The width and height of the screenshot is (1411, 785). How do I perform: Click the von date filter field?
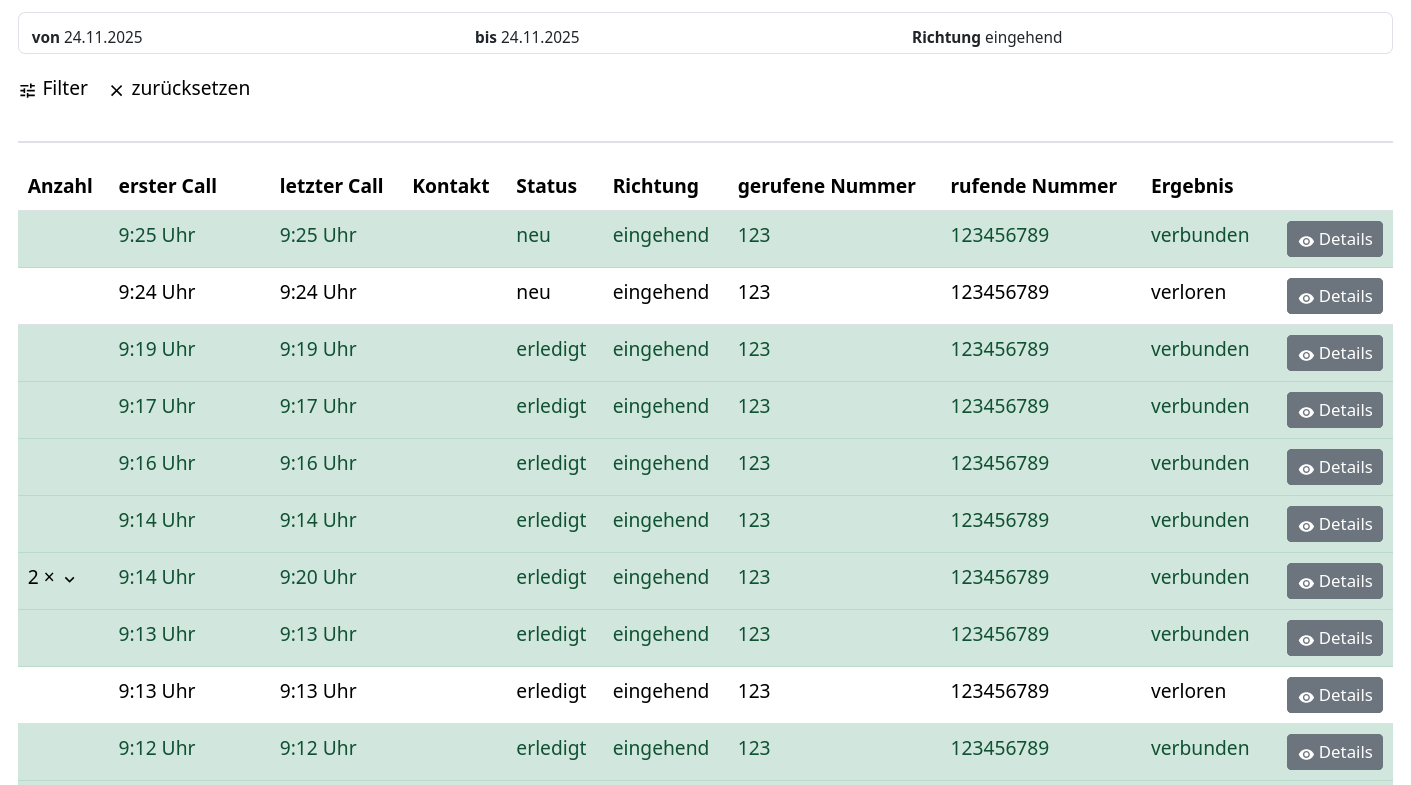click(87, 38)
